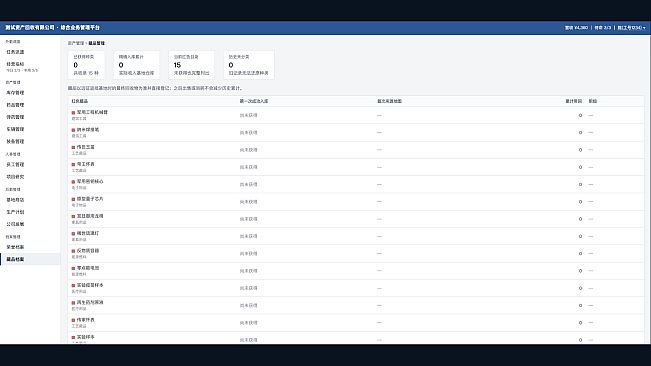Click the red marker icon beside 军用工程机械臂
This screenshot has height=366, width=651.
[73, 112]
